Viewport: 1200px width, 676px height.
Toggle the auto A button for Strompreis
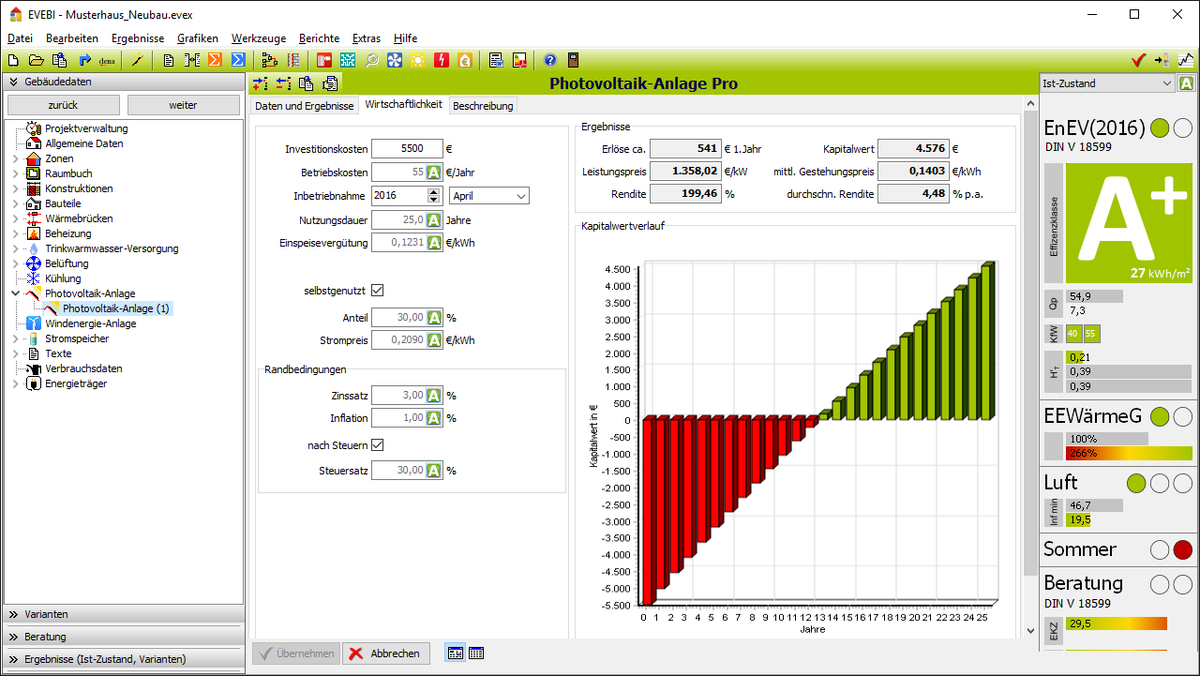point(434,340)
